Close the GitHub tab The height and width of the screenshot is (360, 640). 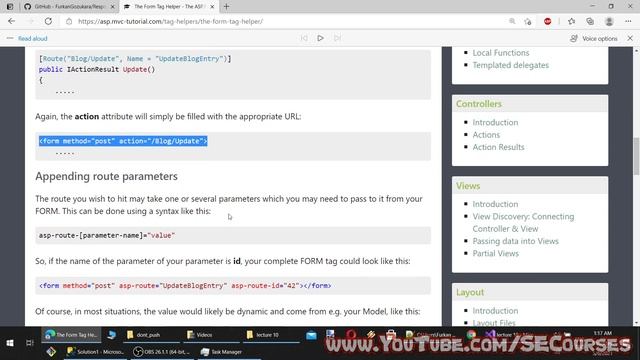click(x=113, y=7)
